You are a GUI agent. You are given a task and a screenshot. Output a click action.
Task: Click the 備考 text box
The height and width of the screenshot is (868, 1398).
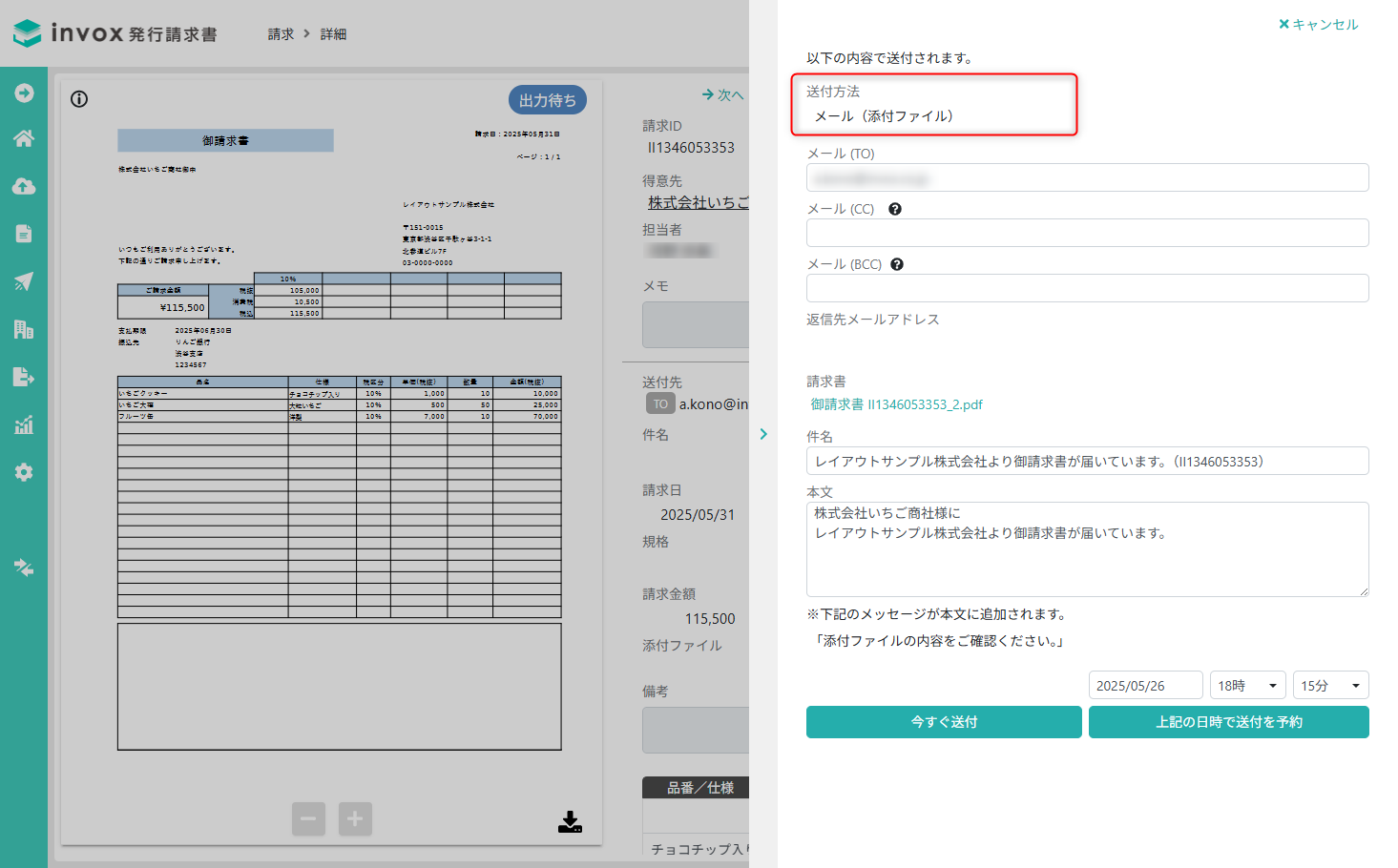coord(696,730)
